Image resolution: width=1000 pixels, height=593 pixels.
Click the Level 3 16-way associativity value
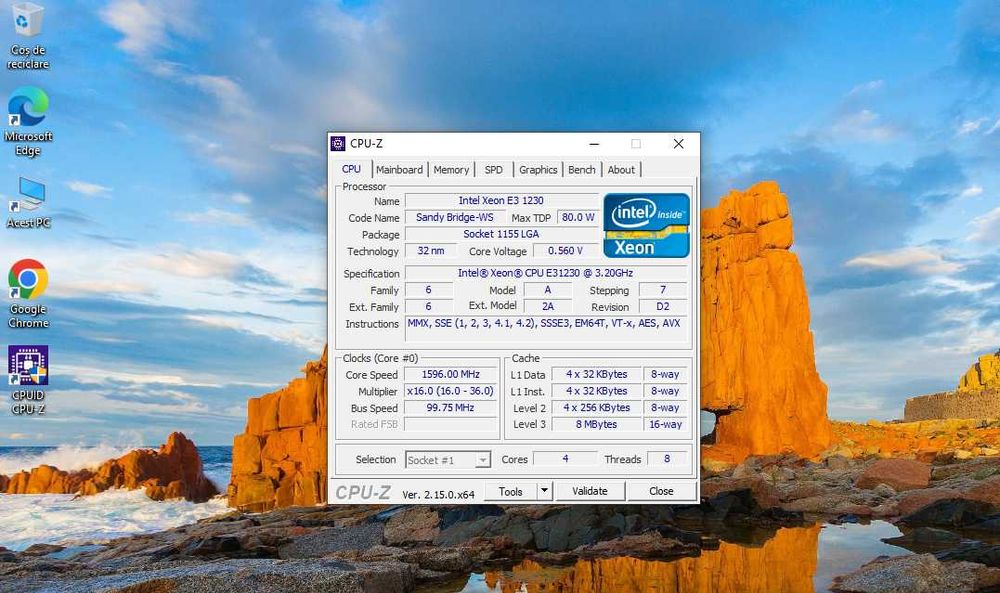coord(665,424)
